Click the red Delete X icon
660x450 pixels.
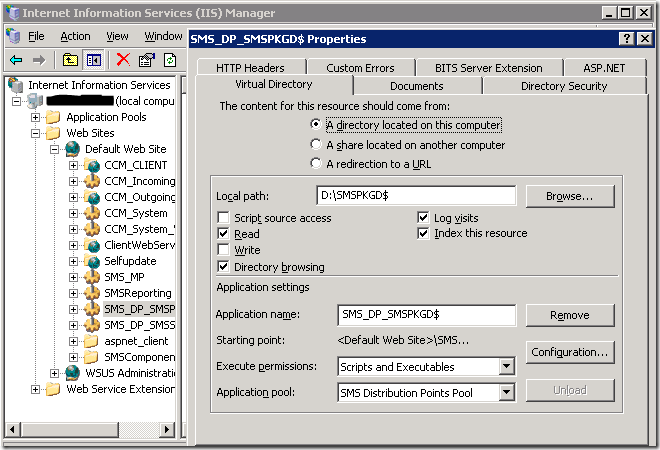[x=123, y=60]
